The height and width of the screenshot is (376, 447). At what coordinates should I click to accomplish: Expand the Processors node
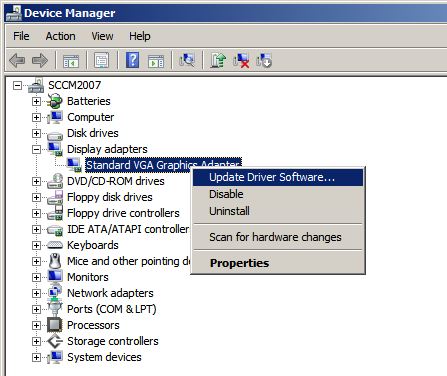click(x=36, y=325)
